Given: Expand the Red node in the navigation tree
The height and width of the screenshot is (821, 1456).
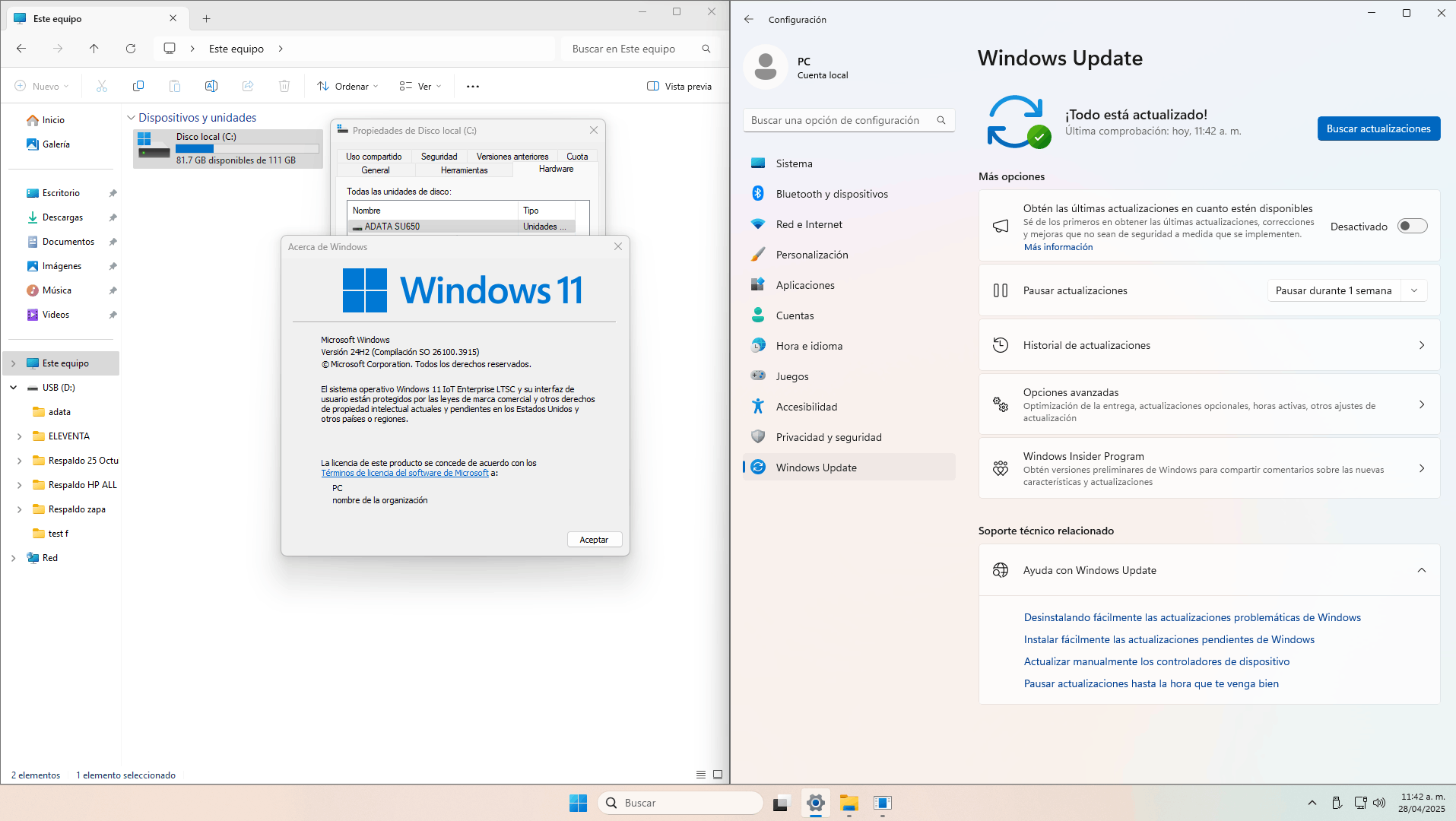Looking at the screenshot, I should click(x=13, y=558).
